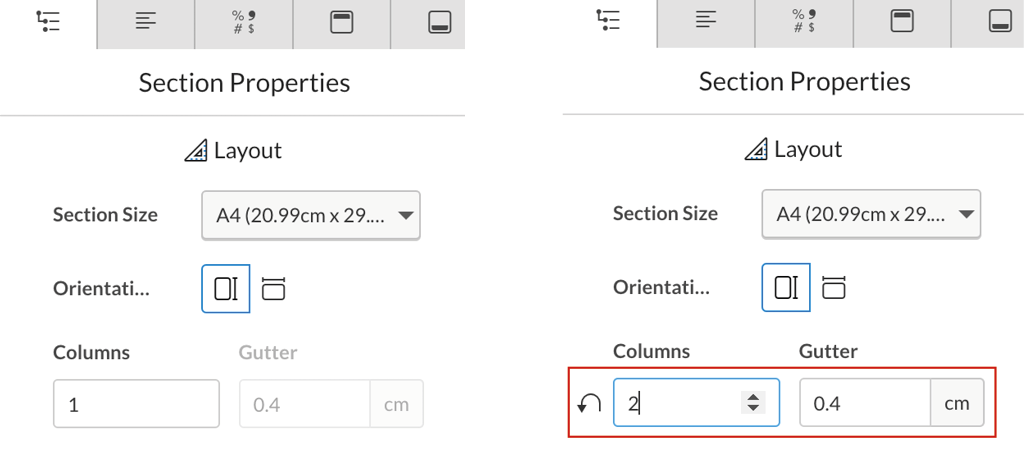Open document structure tab in right panel

coord(609,24)
